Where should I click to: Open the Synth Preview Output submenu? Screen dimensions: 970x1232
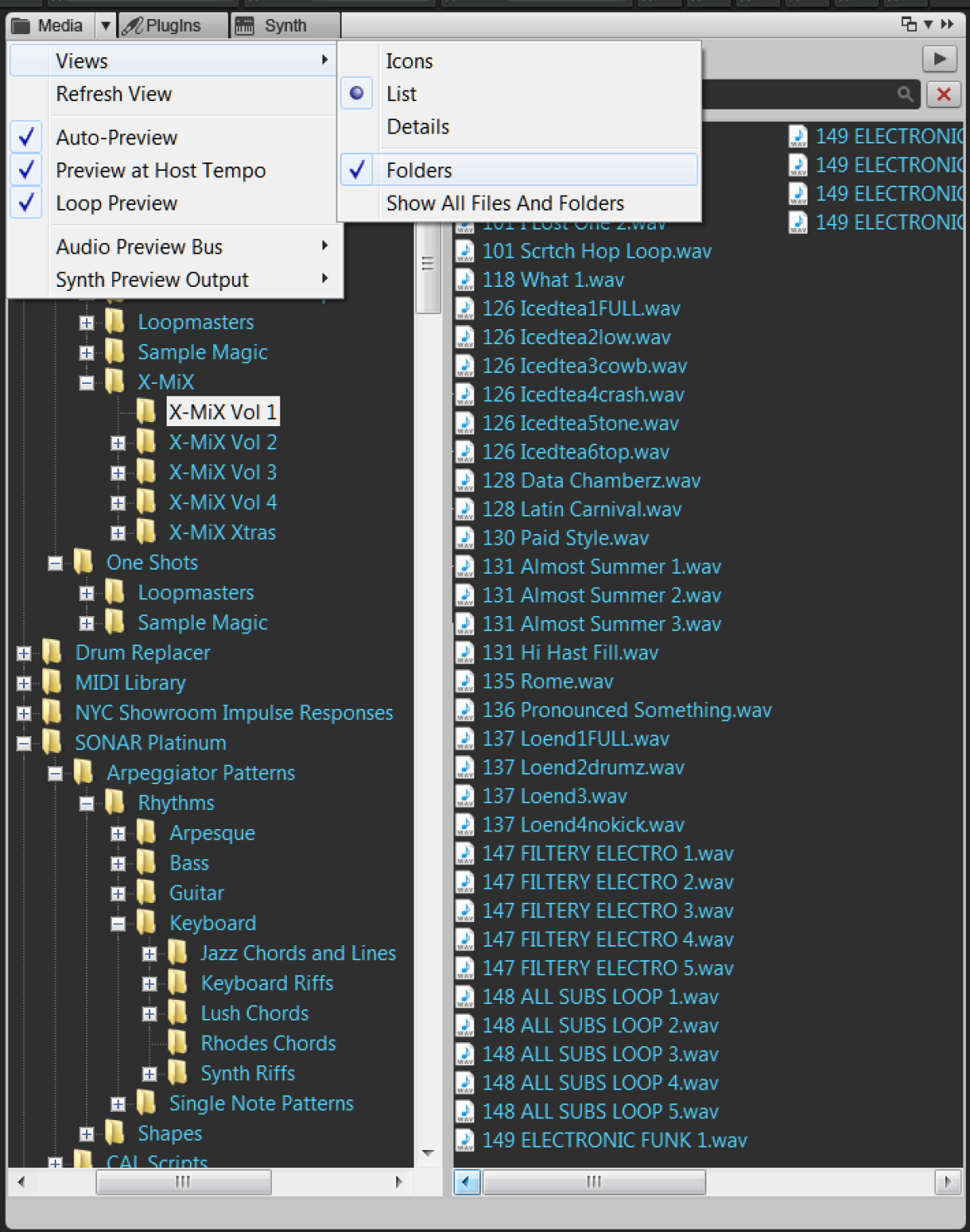tap(174, 280)
